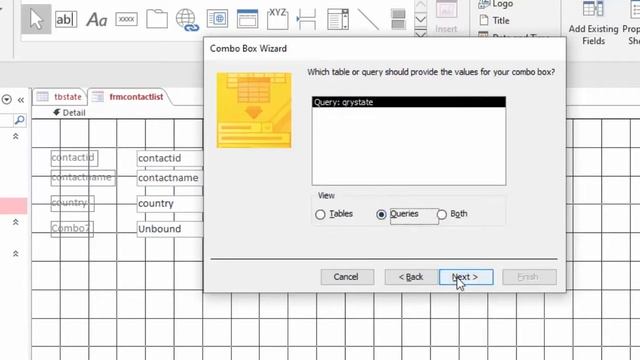This screenshot has width=640, height=360.
Task: Select Query: qrystate in the list
Action: coord(409,102)
